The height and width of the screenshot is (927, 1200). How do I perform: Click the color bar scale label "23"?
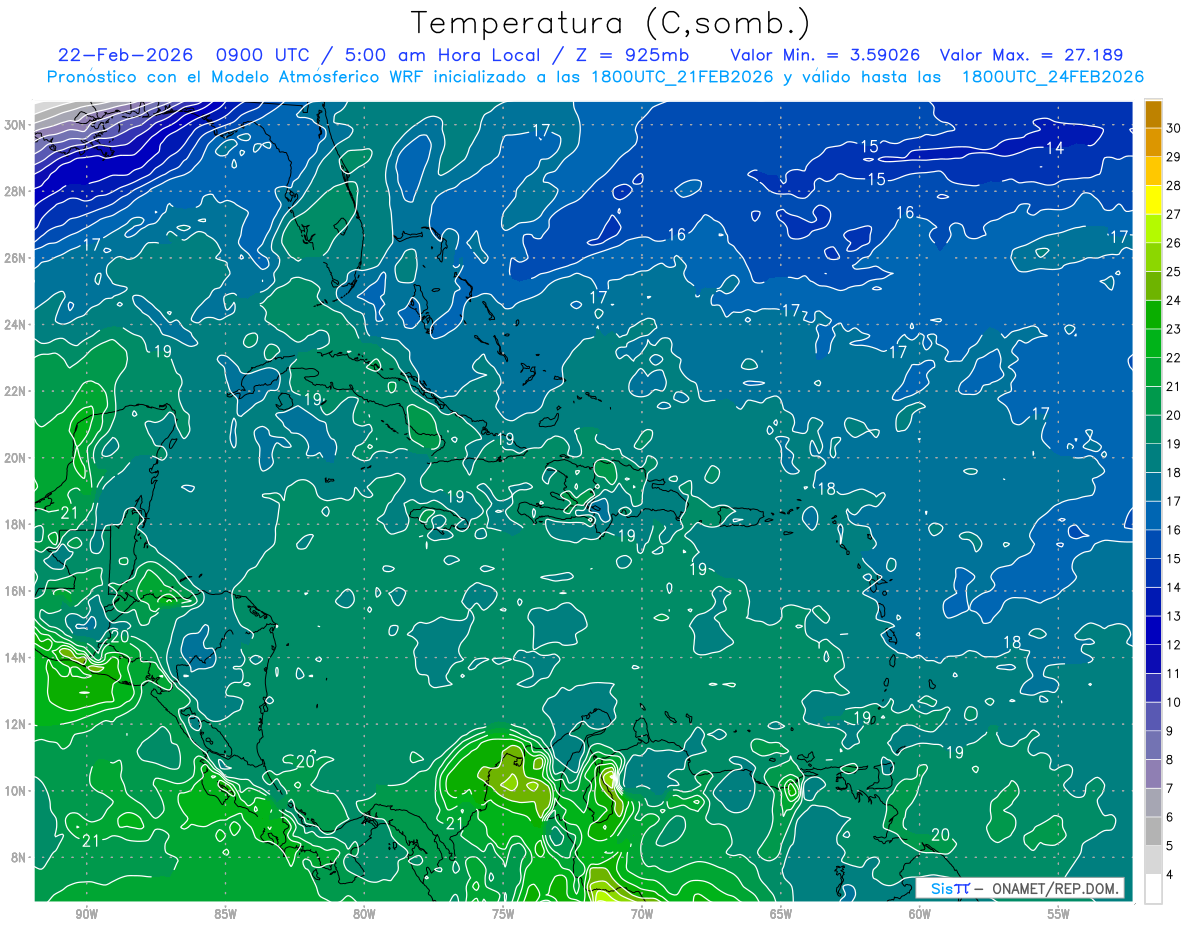(1174, 329)
